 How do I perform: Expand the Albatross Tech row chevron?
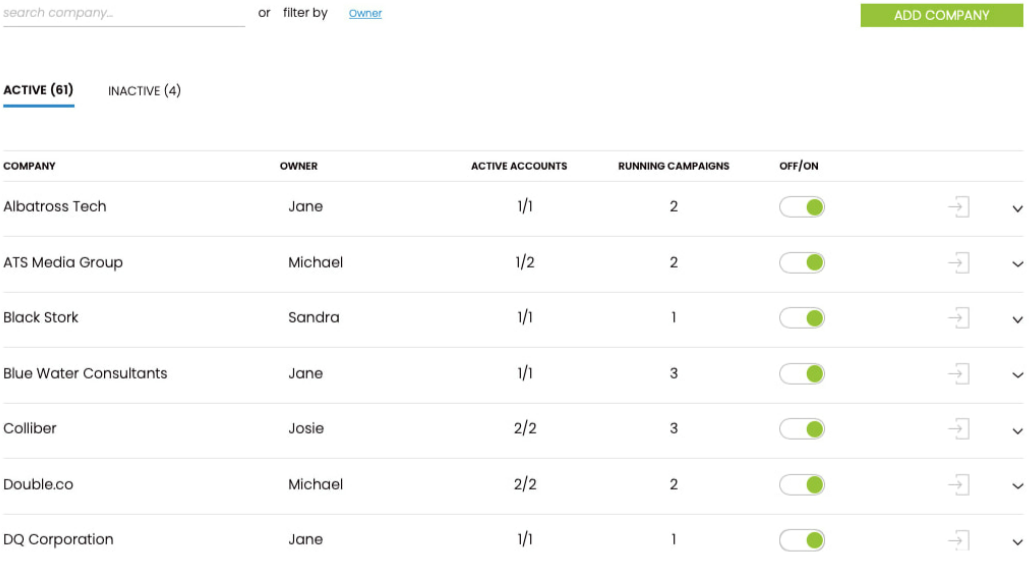(x=1017, y=209)
